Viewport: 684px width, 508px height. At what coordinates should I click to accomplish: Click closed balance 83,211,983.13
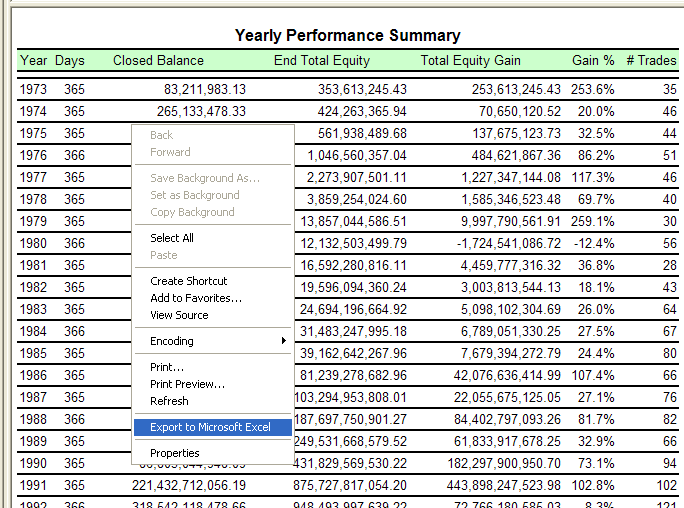205,89
